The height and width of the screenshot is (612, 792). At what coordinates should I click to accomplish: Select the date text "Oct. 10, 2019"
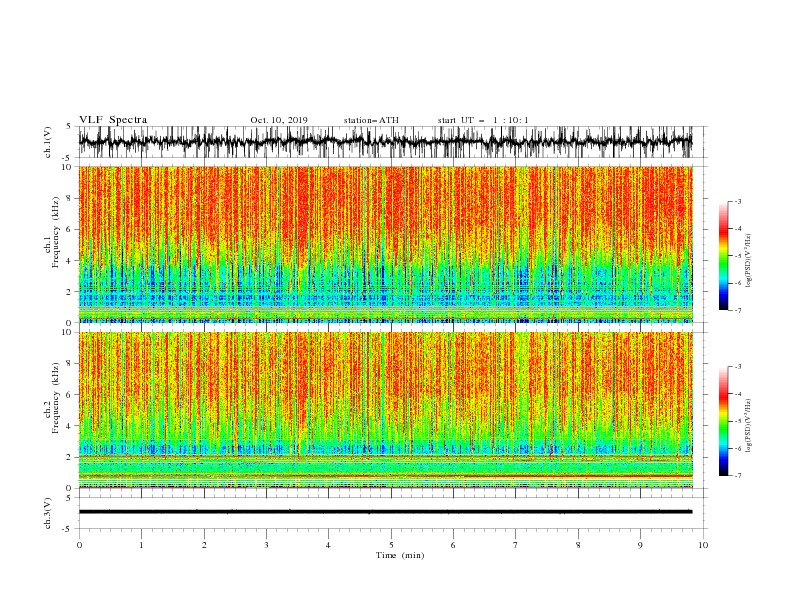pos(279,120)
